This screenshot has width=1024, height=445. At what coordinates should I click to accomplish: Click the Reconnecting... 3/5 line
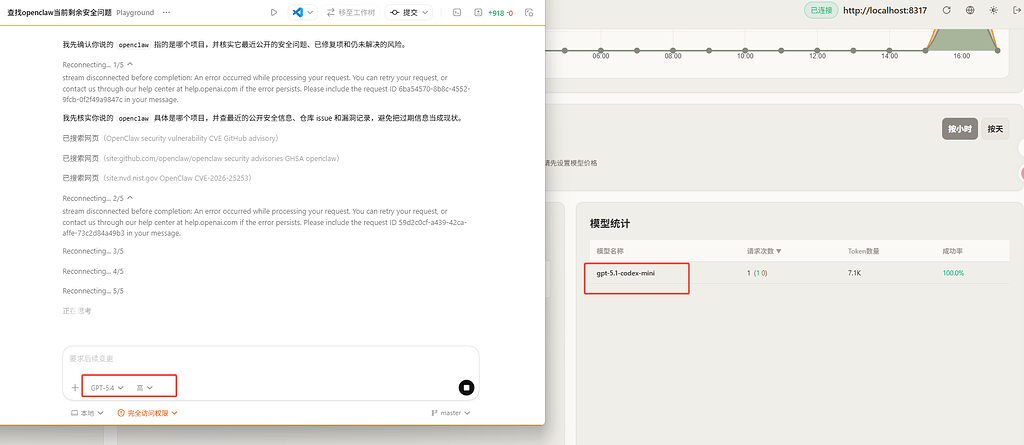(93, 251)
